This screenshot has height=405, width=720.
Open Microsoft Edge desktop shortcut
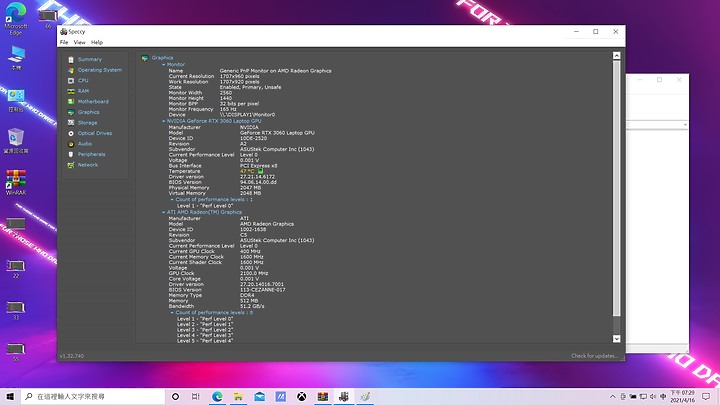coord(16,18)
